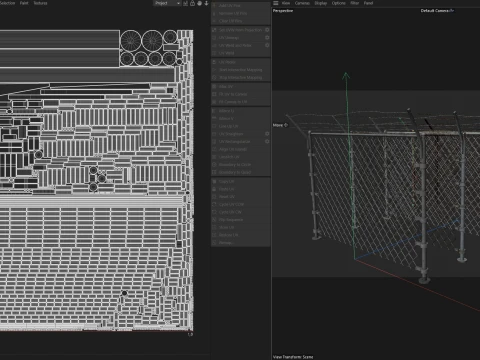Open settings gear for Set UVW from Projection
The image size is (480, 360).
tap(267, 30)
